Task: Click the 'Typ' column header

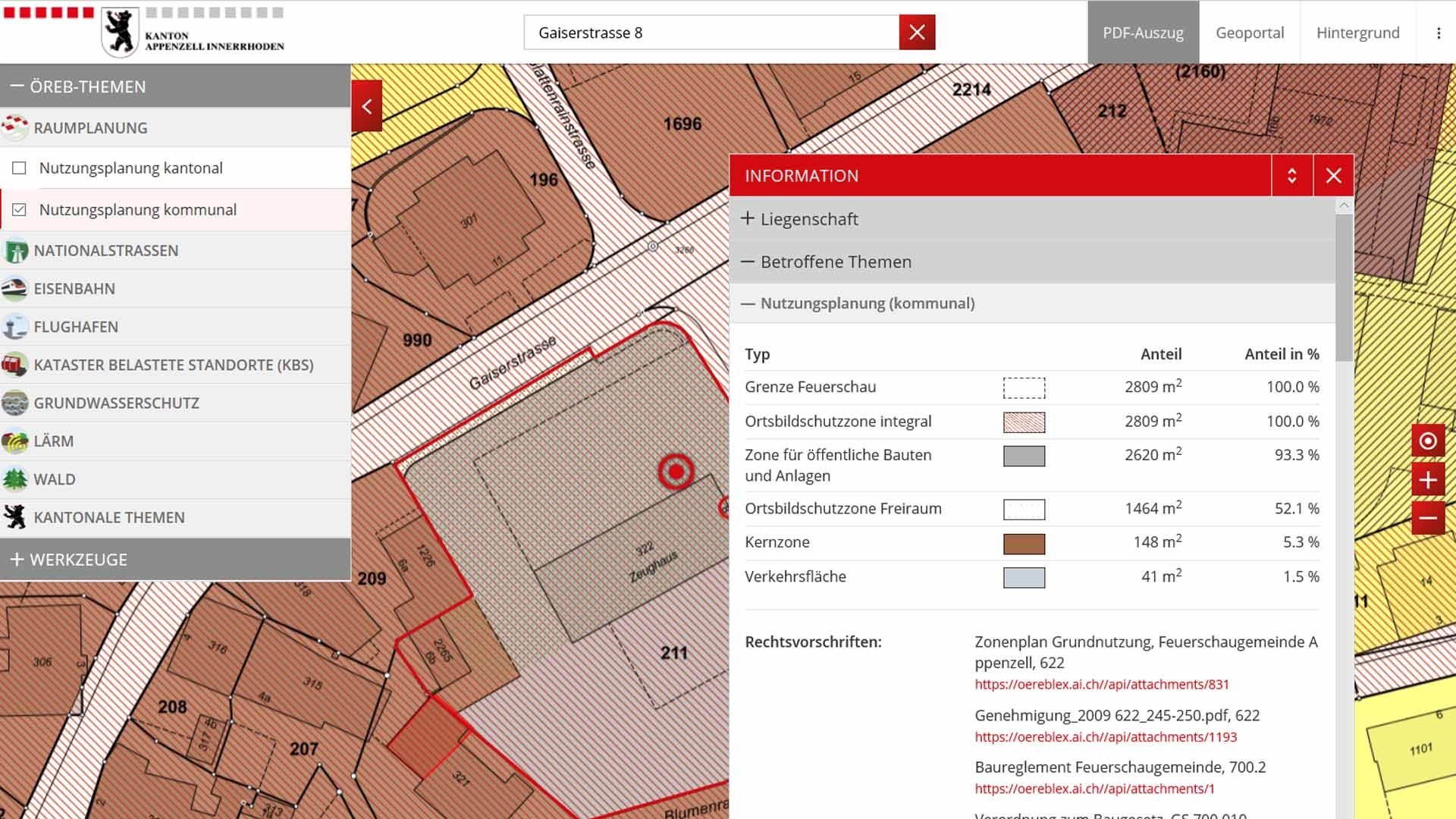Action: 757,354
